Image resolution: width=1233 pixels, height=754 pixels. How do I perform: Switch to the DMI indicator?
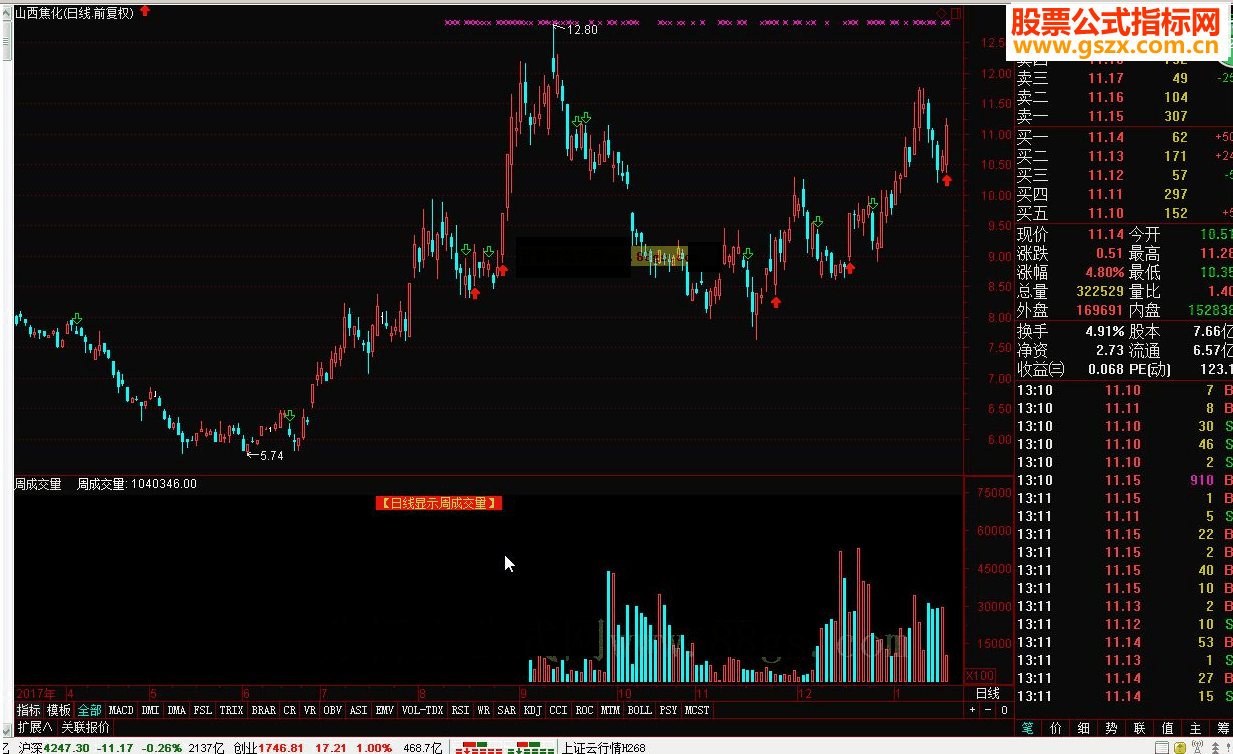coord(150,710)
